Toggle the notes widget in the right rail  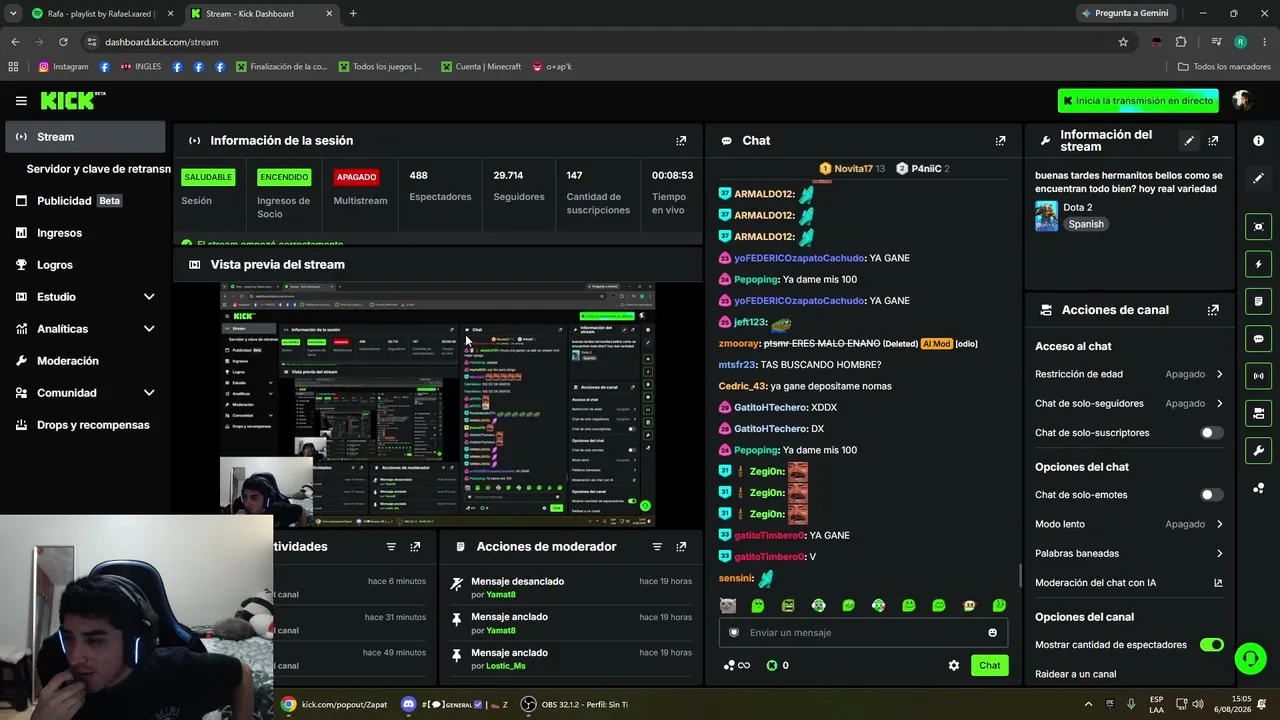pos(1258,301)
